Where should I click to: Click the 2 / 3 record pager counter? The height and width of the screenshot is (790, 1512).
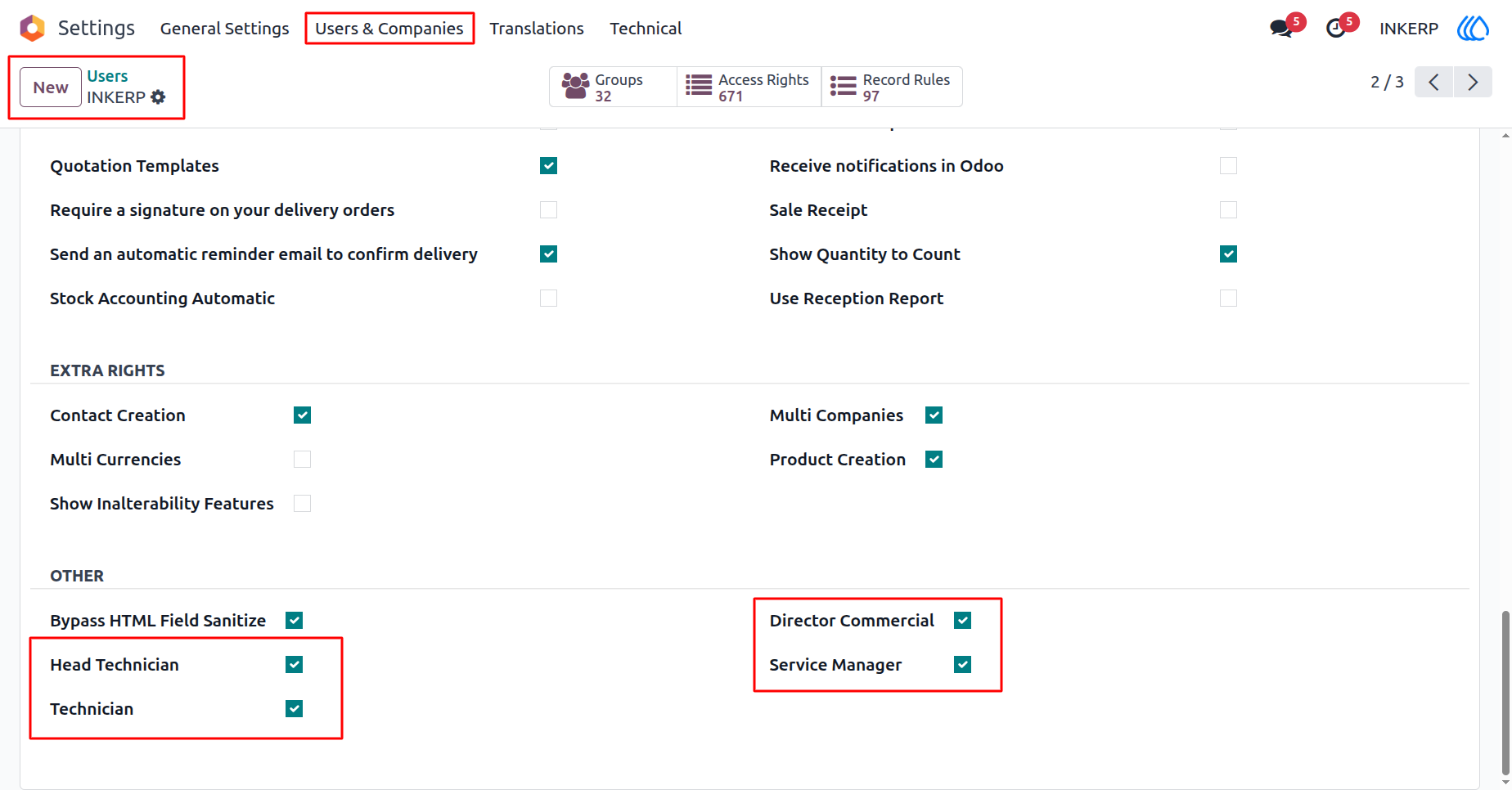tap(1387, 82)
